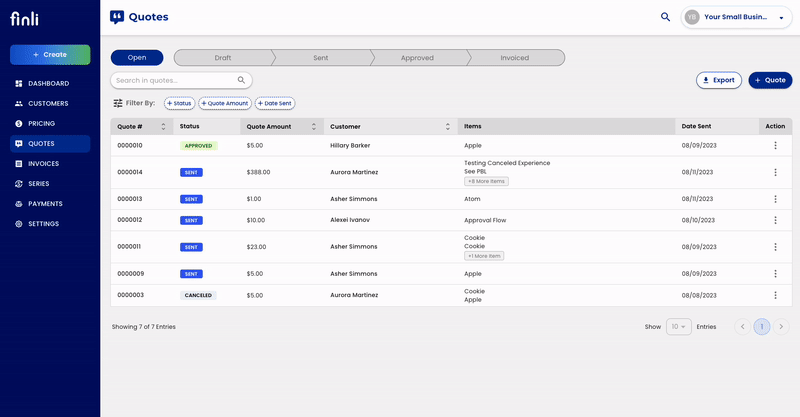Sort by Customer column arrows
The height and width of the screenshot is (417, 800).
pos(447,127)
